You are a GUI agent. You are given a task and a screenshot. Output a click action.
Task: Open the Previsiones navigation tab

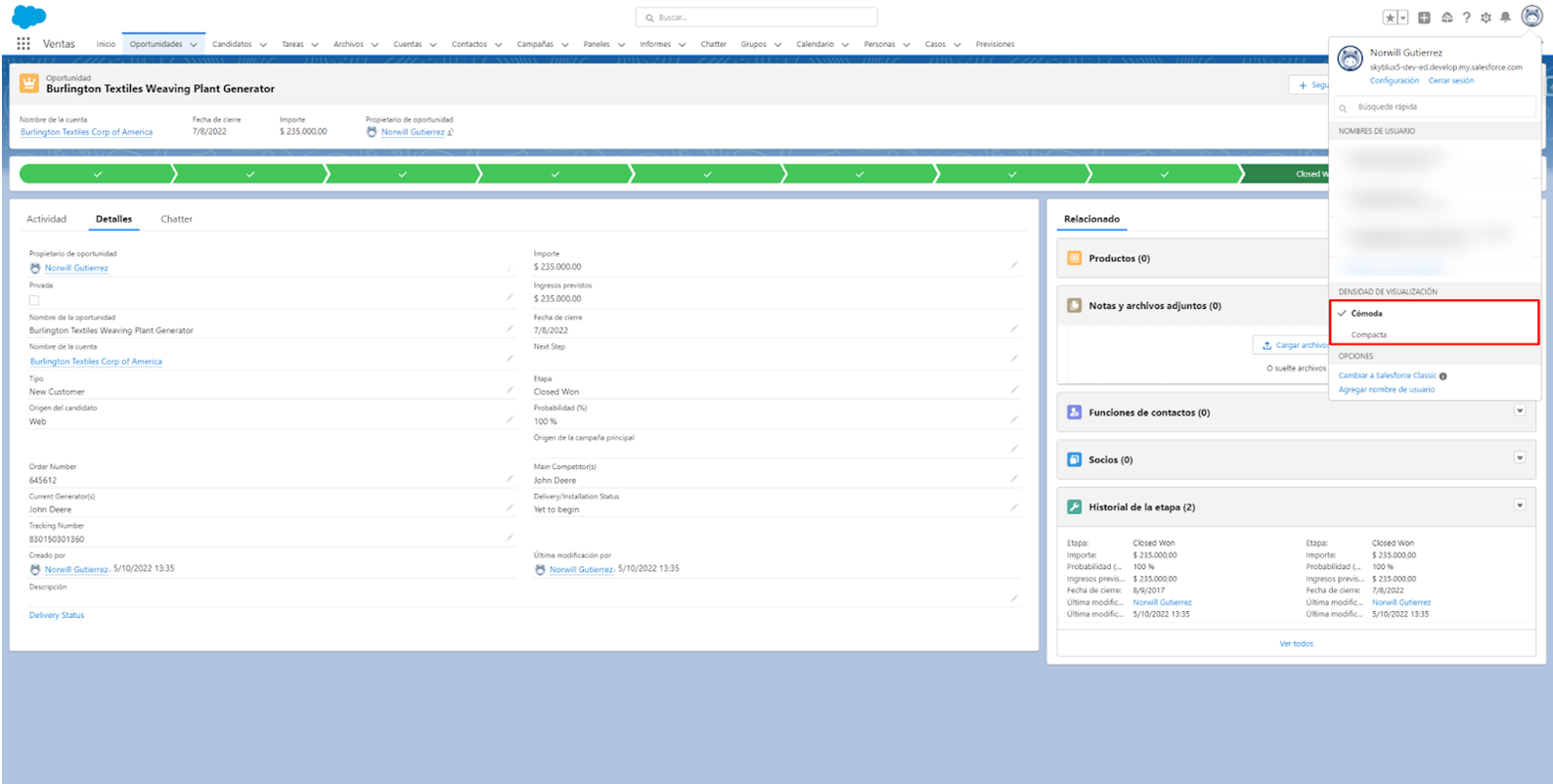coord(995,44)
